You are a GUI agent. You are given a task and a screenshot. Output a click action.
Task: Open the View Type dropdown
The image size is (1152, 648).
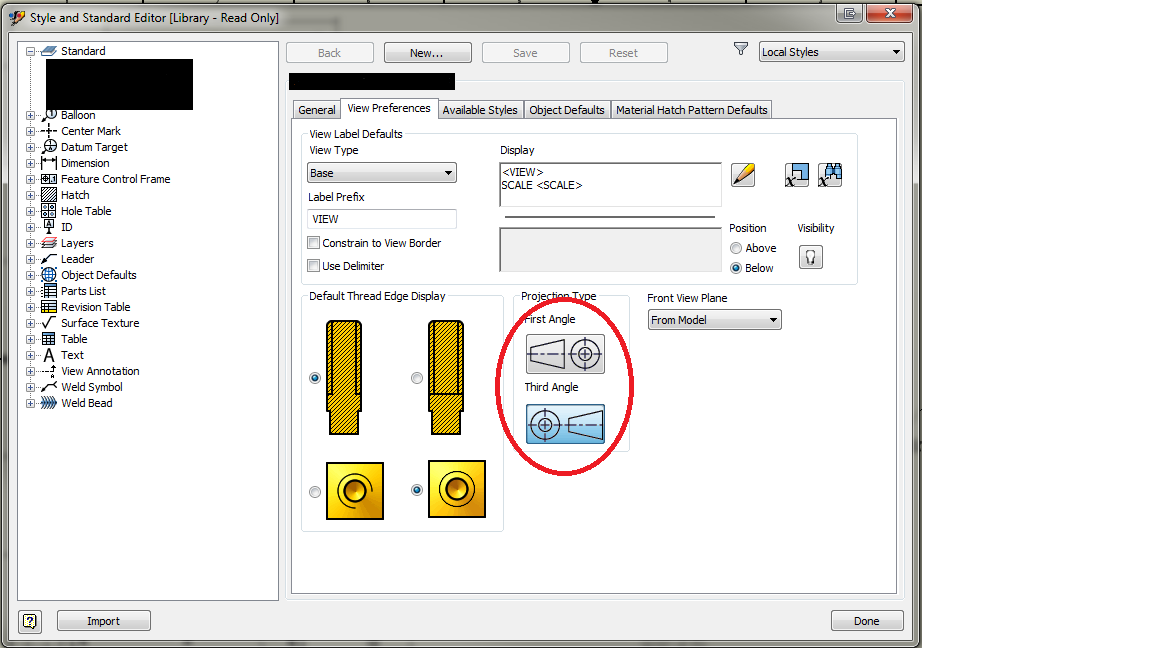450,172
